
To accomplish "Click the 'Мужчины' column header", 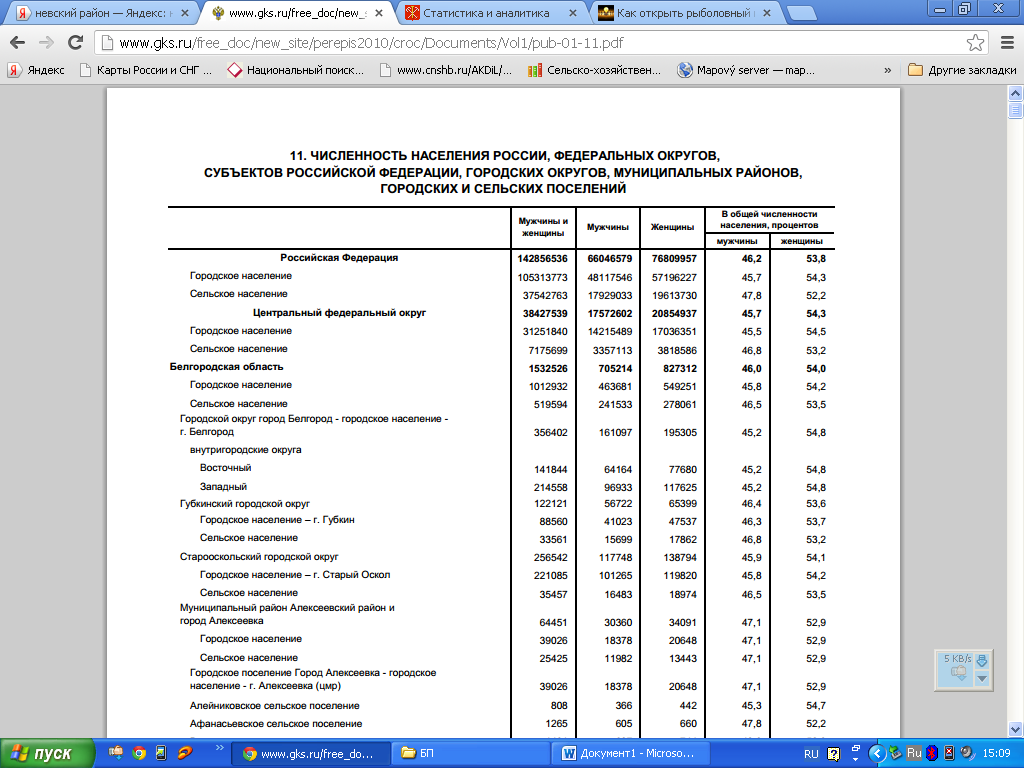I will coord(607,227).
